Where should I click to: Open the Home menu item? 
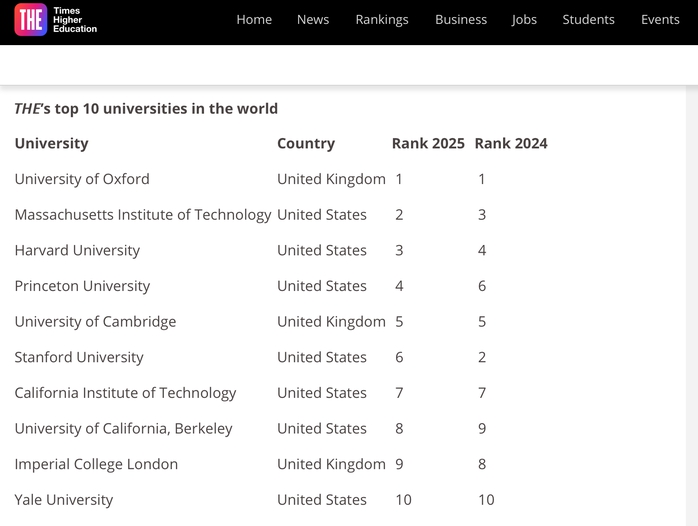tap(254, 19)
